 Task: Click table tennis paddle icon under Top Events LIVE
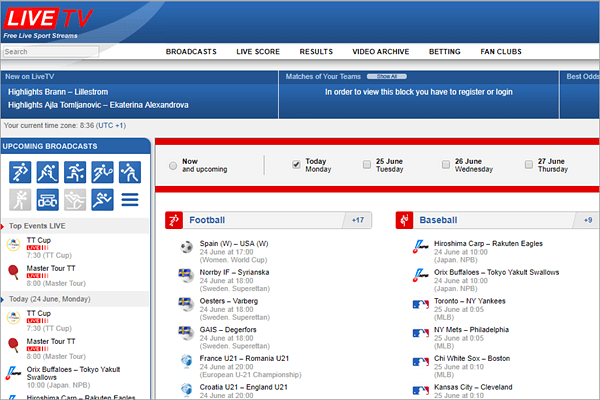[x=13, y=271]
